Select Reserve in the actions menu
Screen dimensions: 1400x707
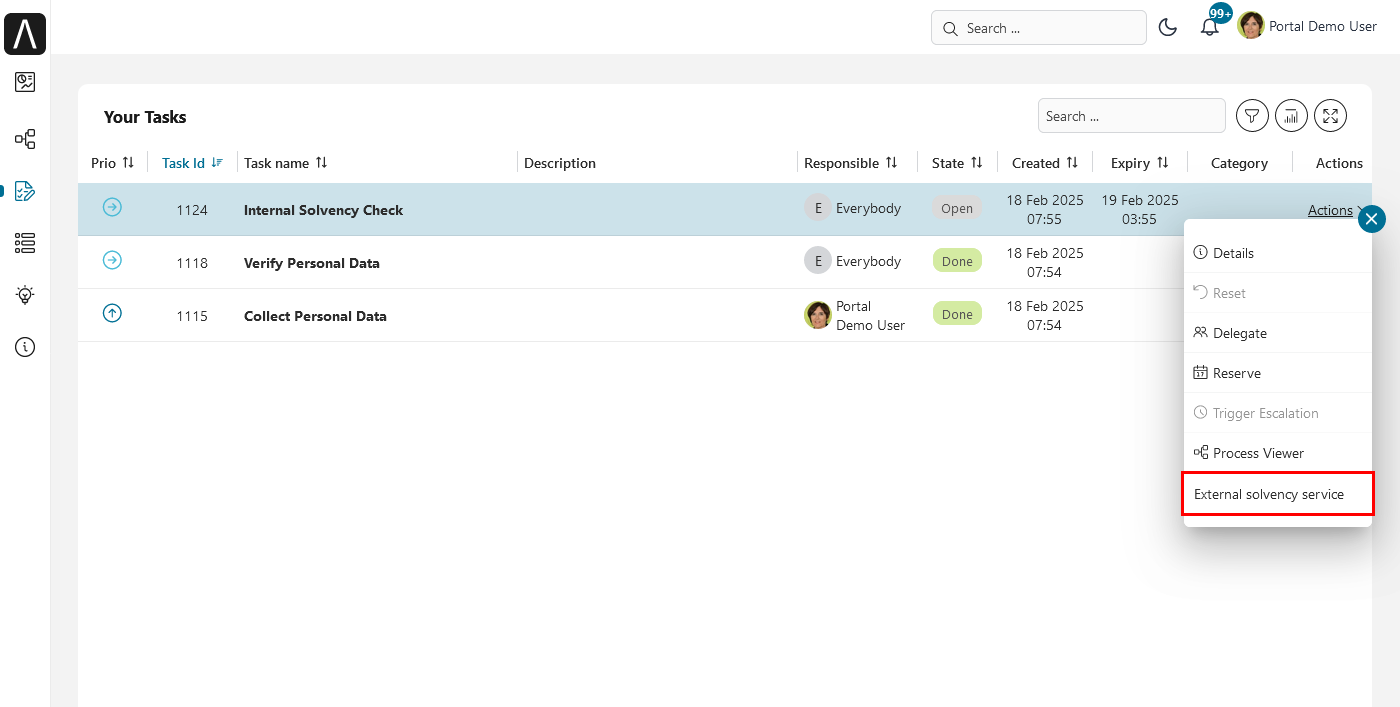click(x=1278, y=373)
